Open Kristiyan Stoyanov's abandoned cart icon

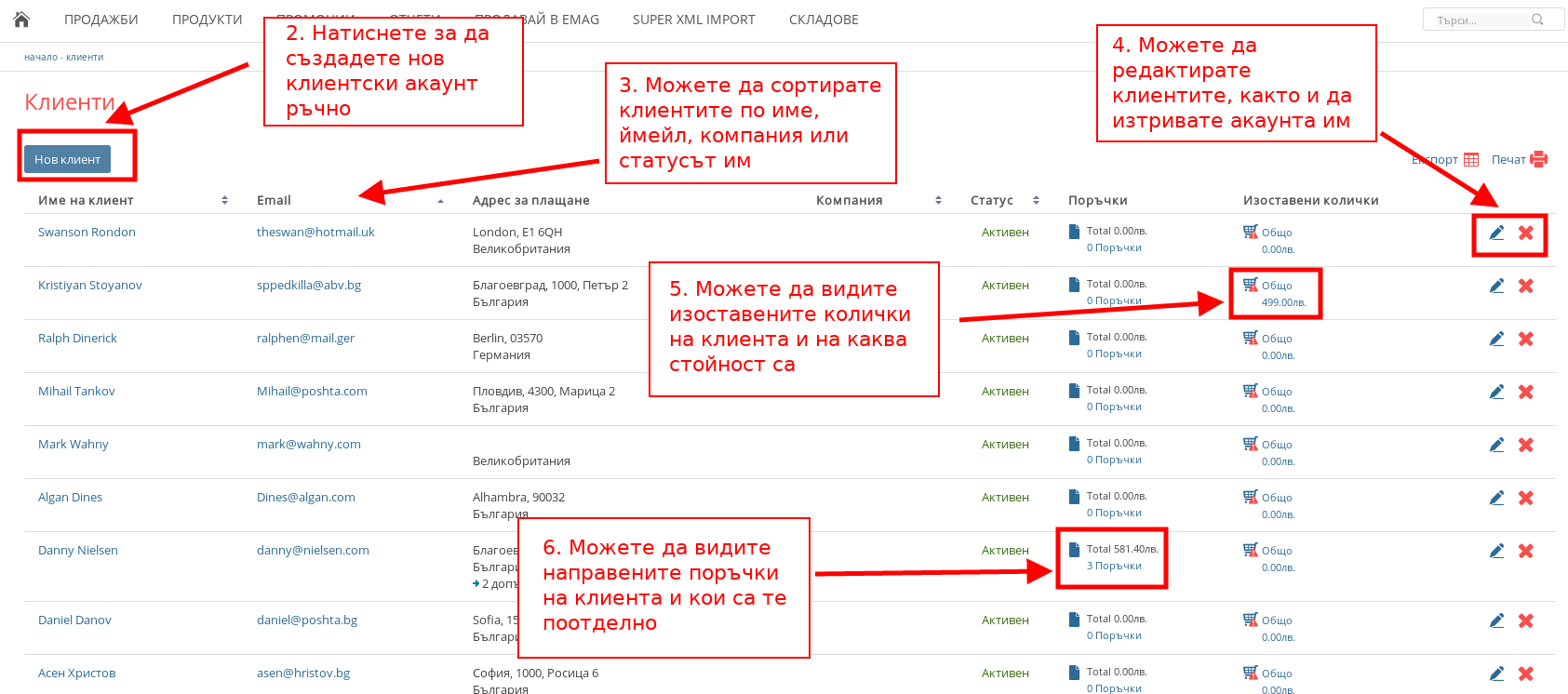click(1250, 285)
